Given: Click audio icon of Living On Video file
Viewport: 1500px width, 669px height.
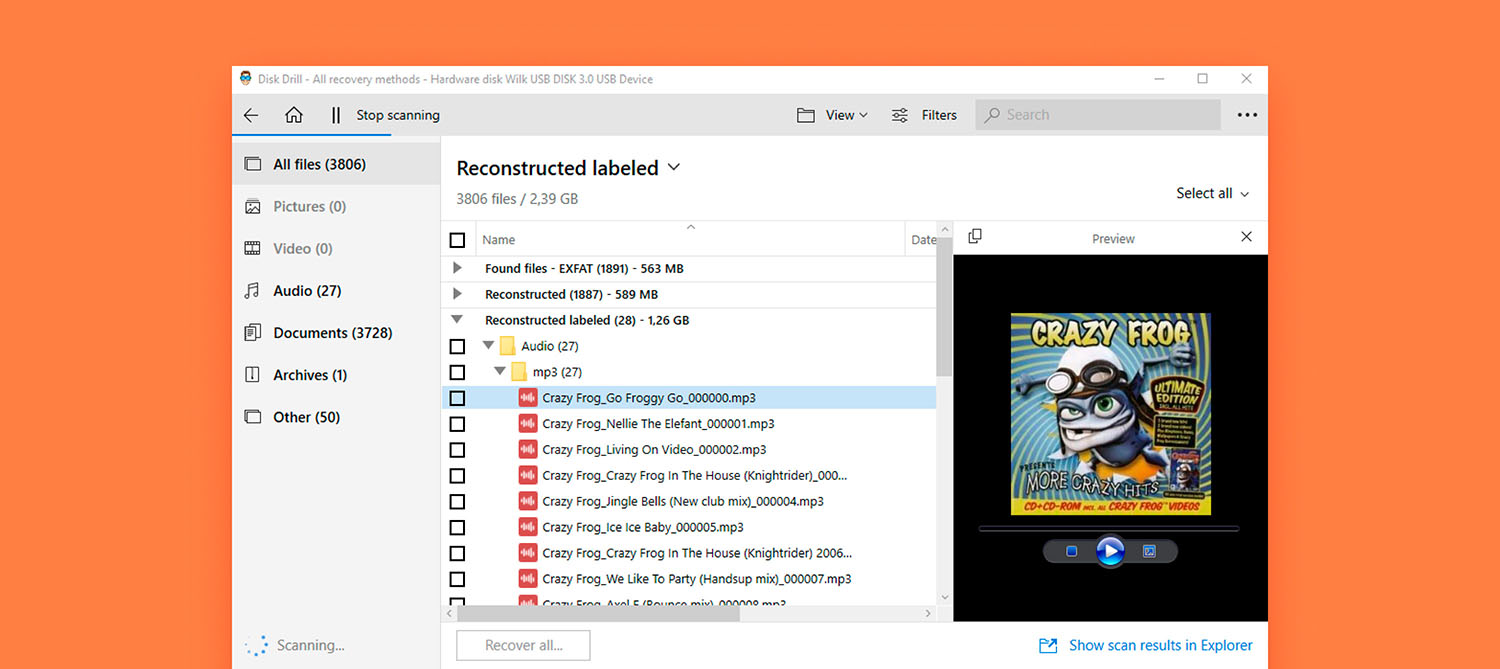Looking at the screenshot, I should tap(528, 450).
